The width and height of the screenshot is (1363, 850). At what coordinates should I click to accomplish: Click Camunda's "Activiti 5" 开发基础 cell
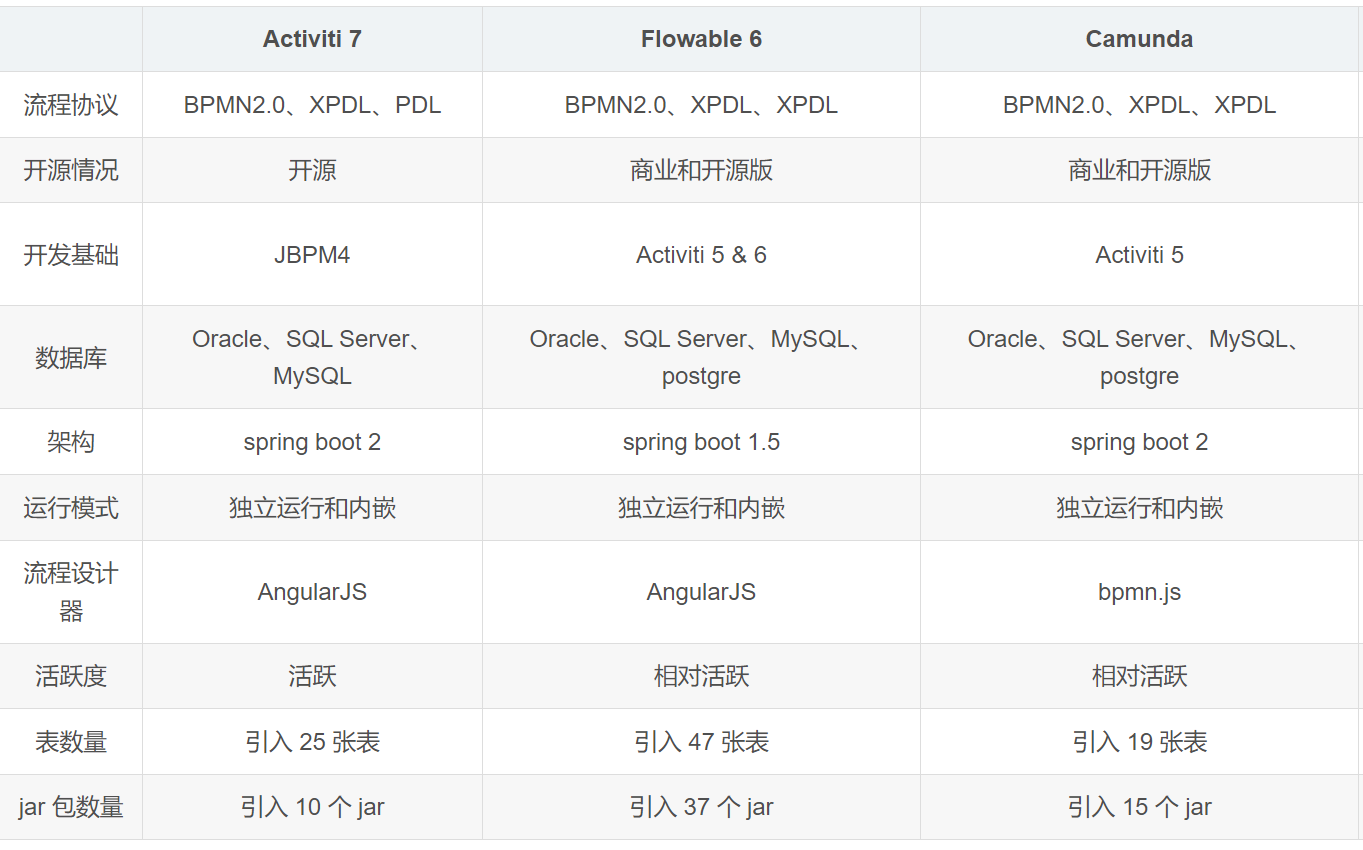click(1139, 255)
